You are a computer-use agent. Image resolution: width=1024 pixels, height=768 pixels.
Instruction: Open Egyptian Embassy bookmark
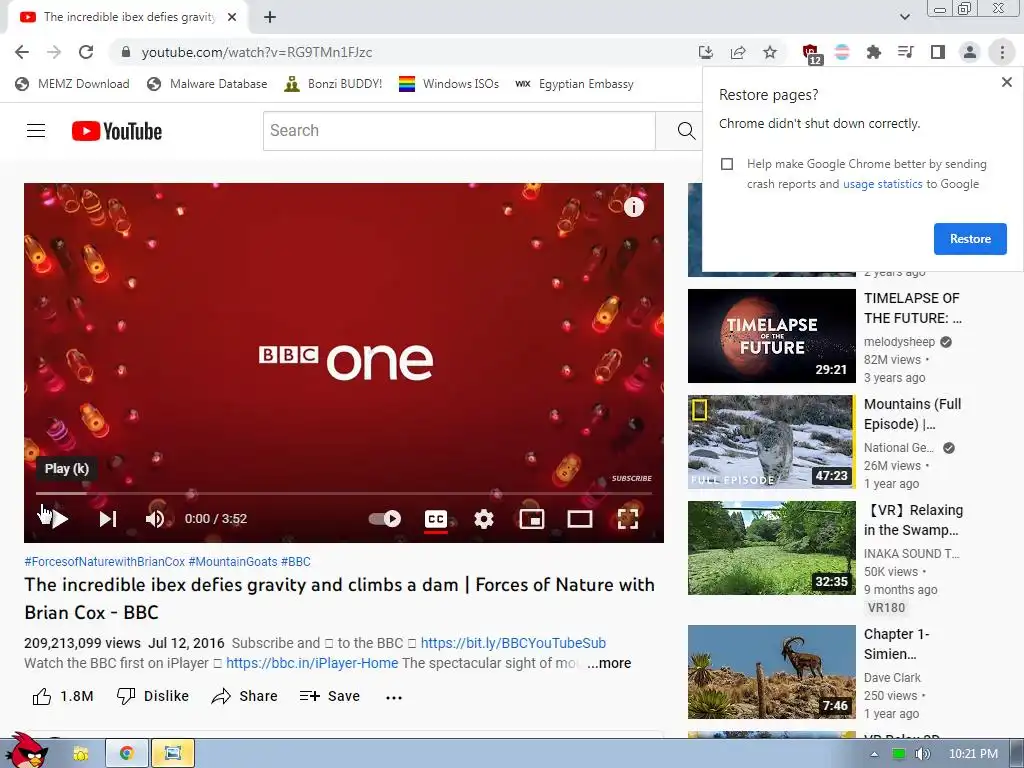pyautogui.click(x=574, y=84)
